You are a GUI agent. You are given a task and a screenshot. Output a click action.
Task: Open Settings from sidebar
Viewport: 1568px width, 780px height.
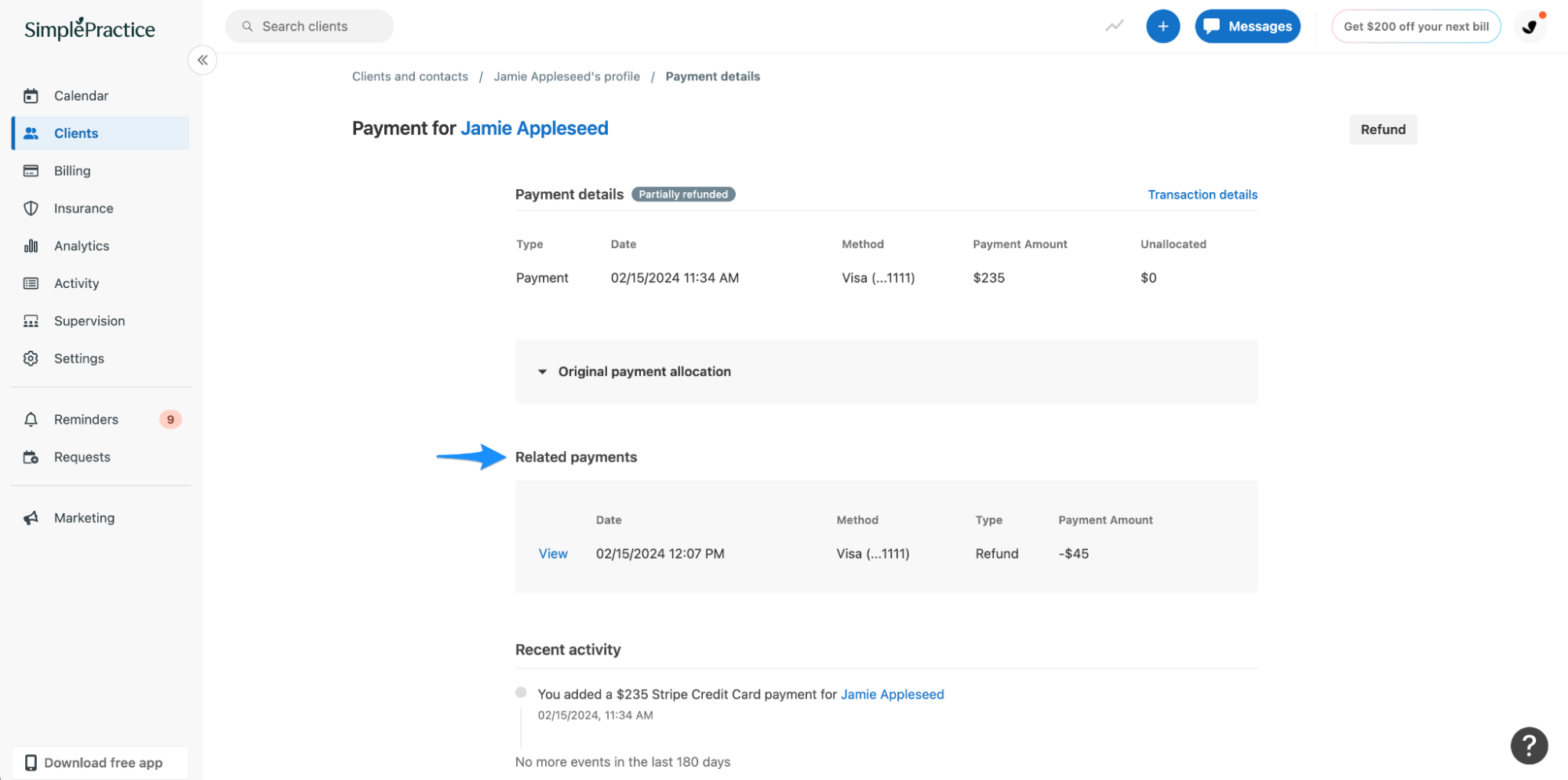tap(100, 359)
